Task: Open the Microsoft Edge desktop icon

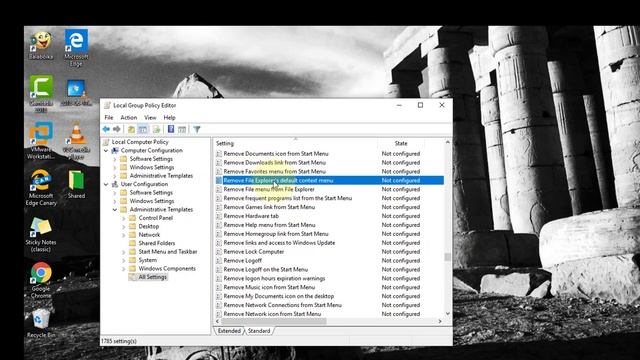Action: point(76,47)
